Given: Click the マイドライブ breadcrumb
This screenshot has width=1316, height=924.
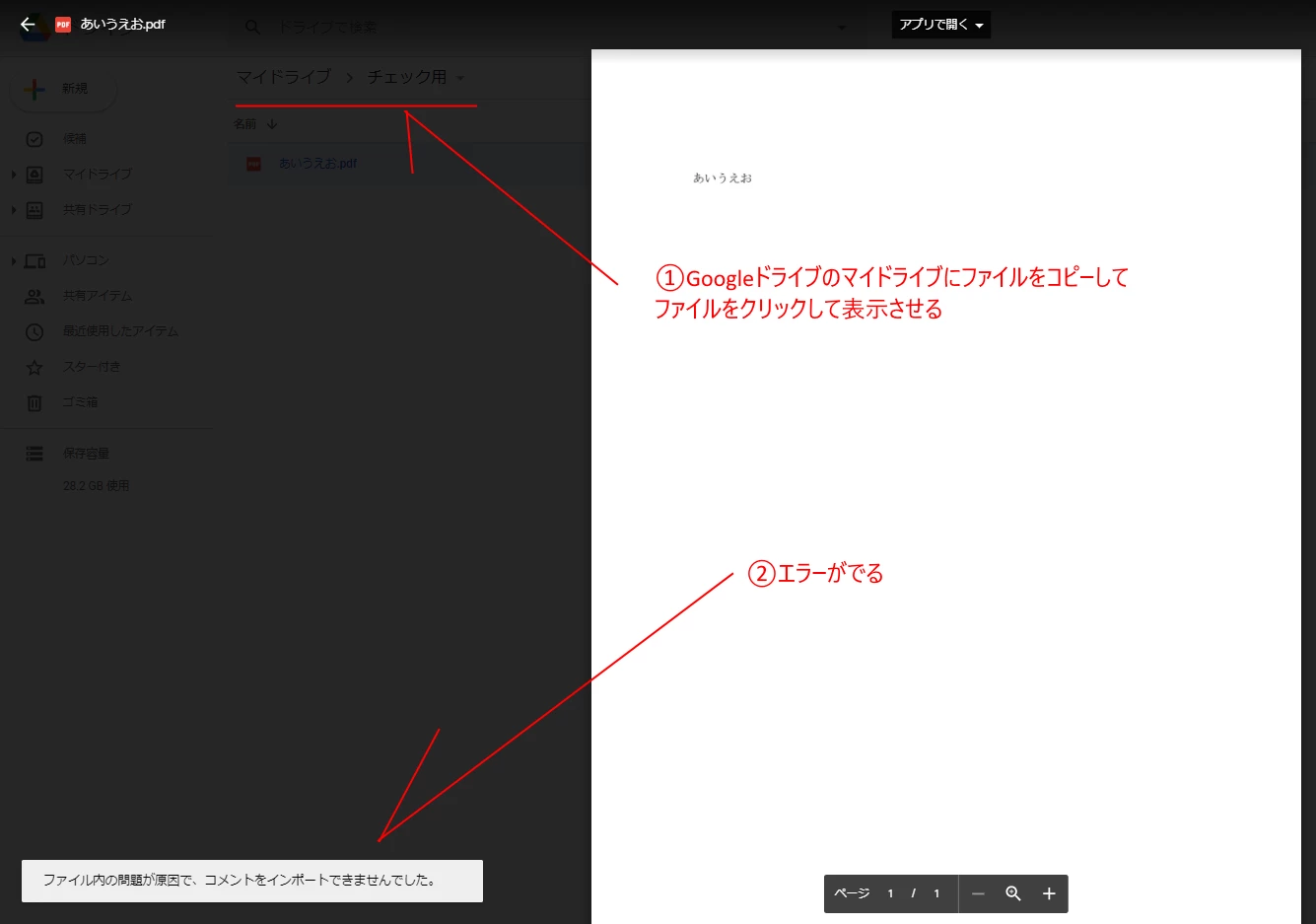Looking at the screenshot, I should (x=283, y=77).
